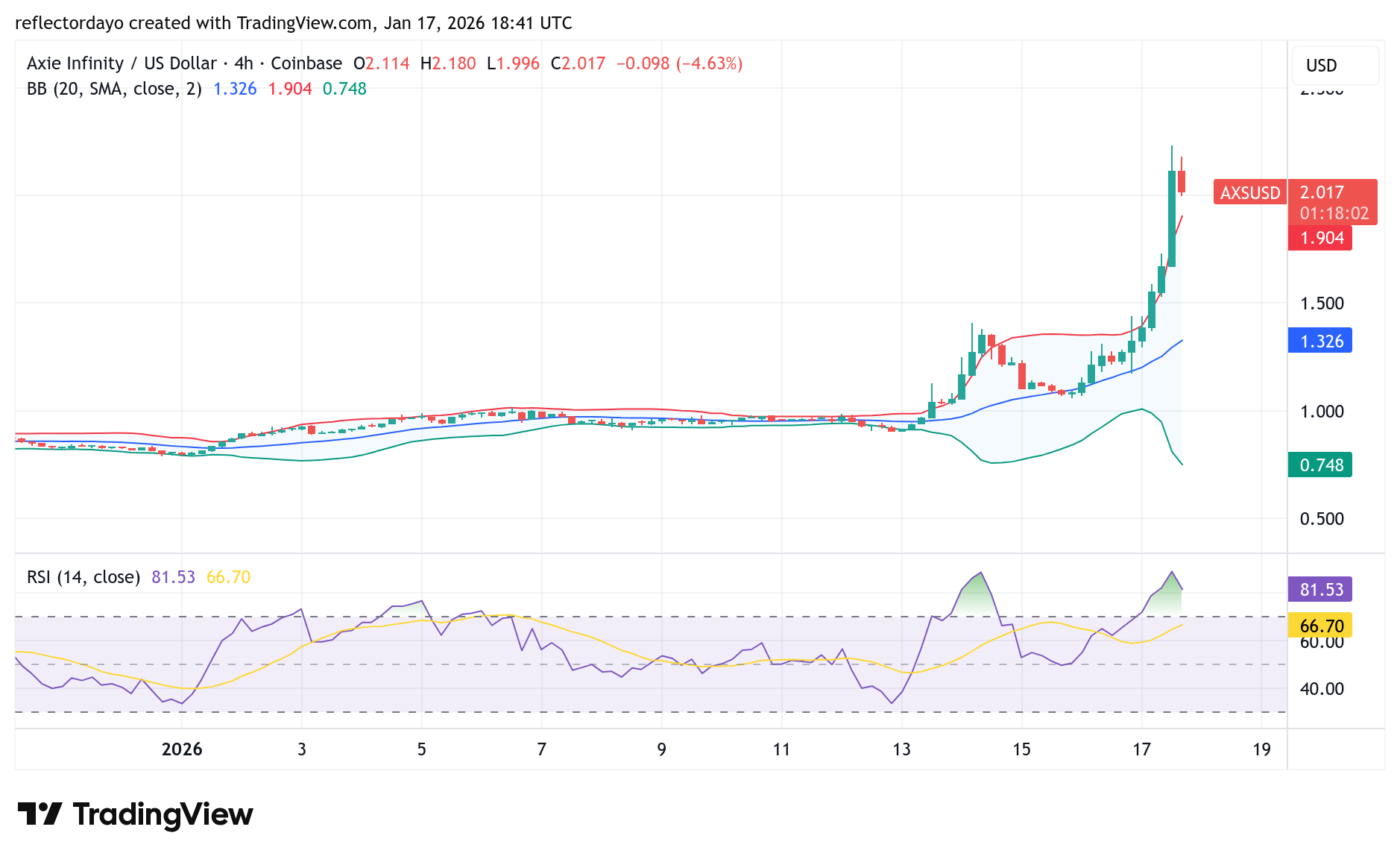1400x859 pixels.
Task: Click the date 9 on time axis
Action: 662,749
